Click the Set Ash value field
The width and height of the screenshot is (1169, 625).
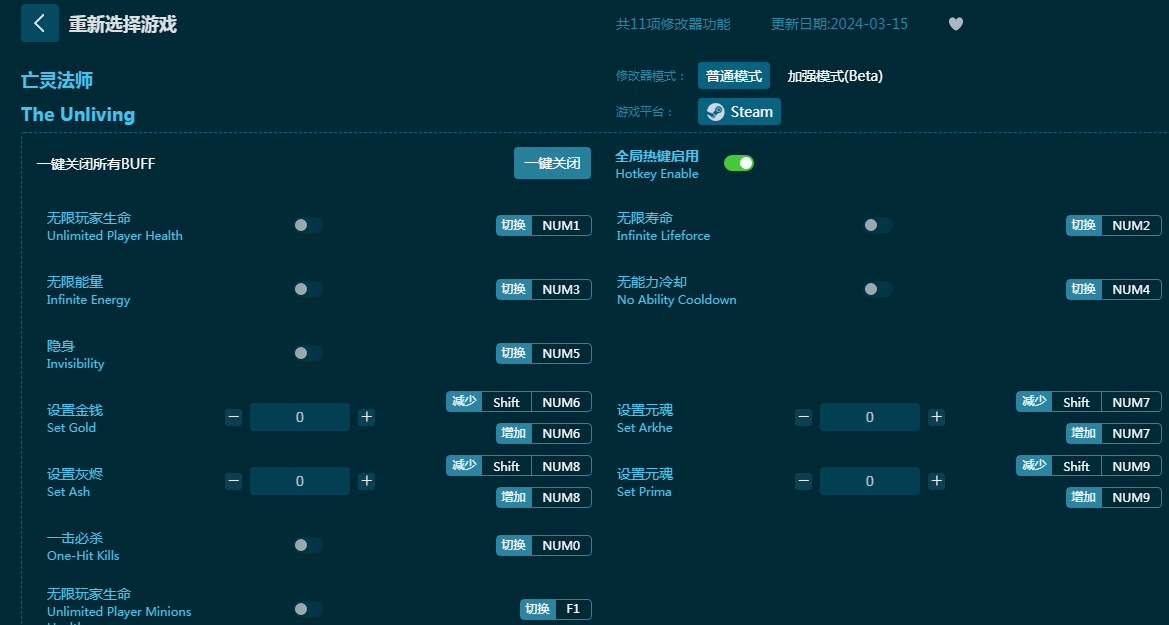(300, 481)
